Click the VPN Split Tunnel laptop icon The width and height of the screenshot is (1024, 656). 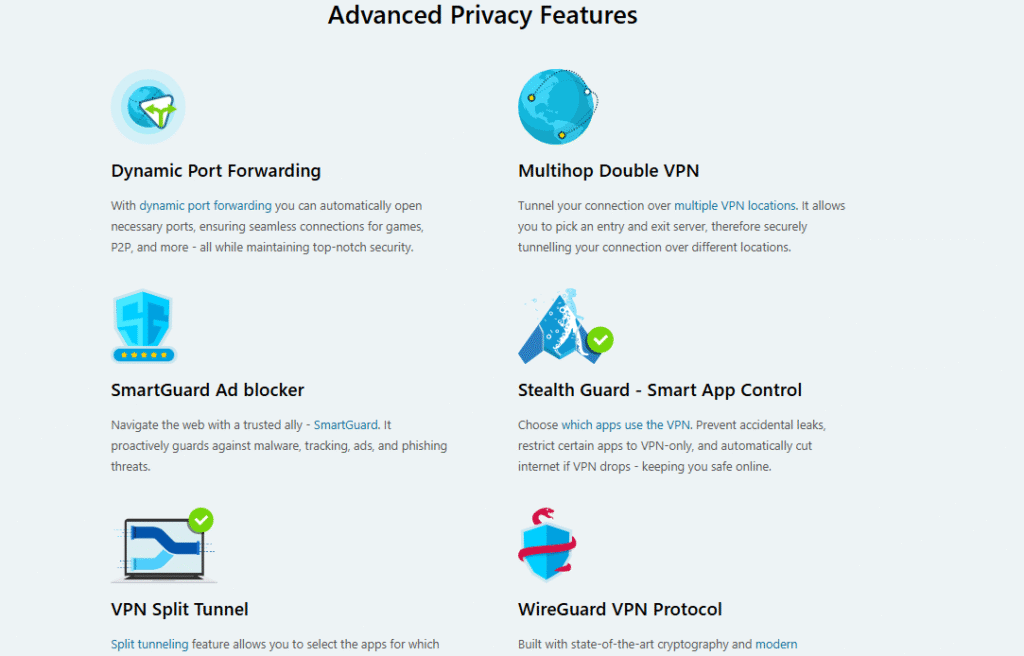point(163,546)
